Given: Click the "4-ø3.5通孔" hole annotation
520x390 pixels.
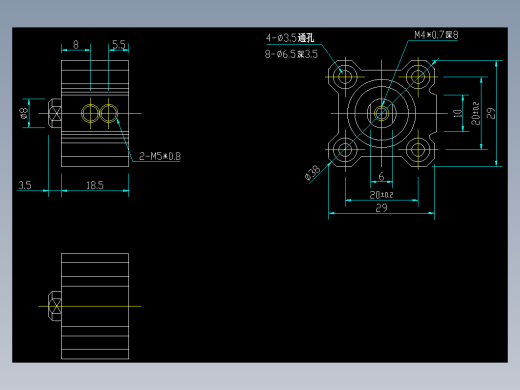Looking at the screenshot, I should 290,38.
